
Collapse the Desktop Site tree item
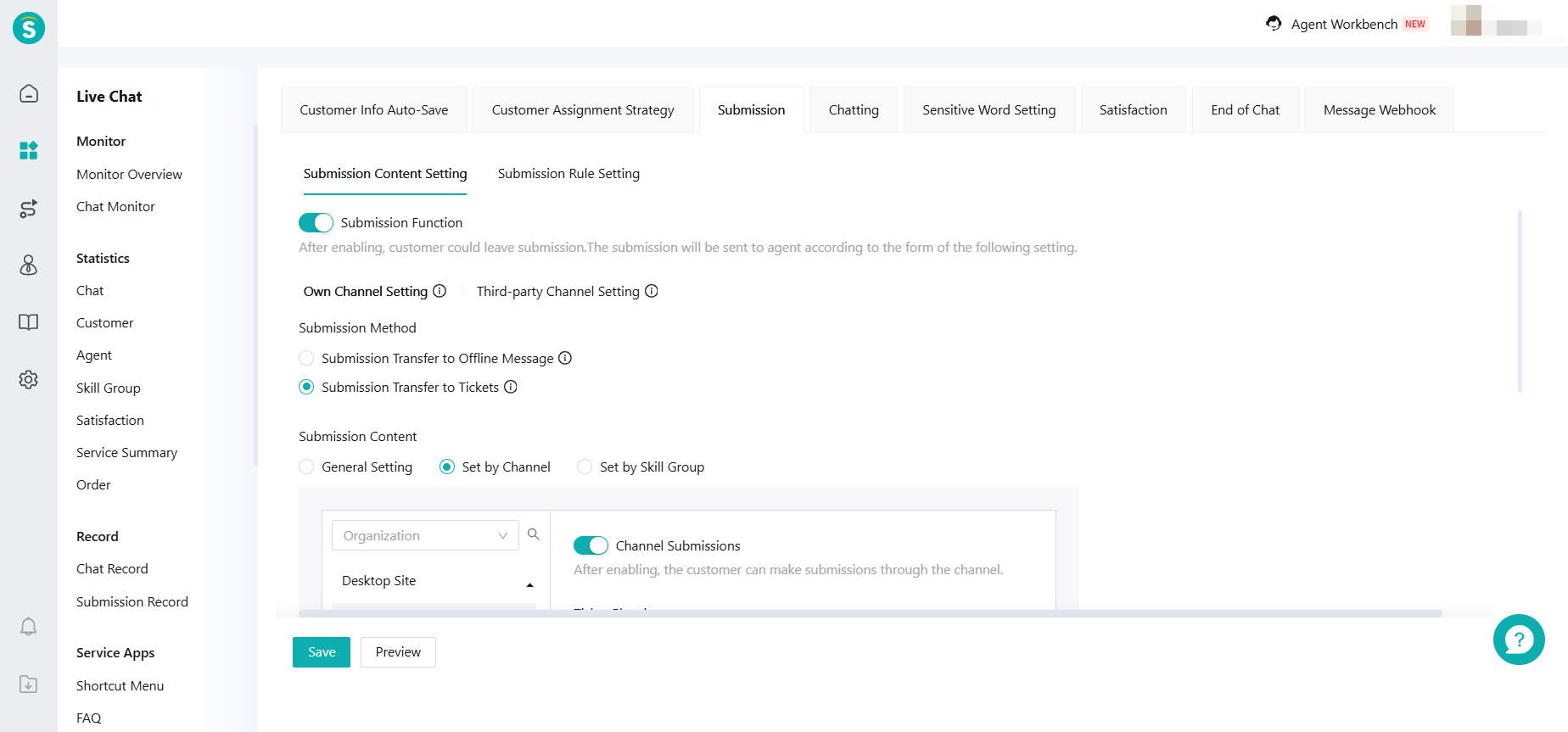[x=529, y=584]
